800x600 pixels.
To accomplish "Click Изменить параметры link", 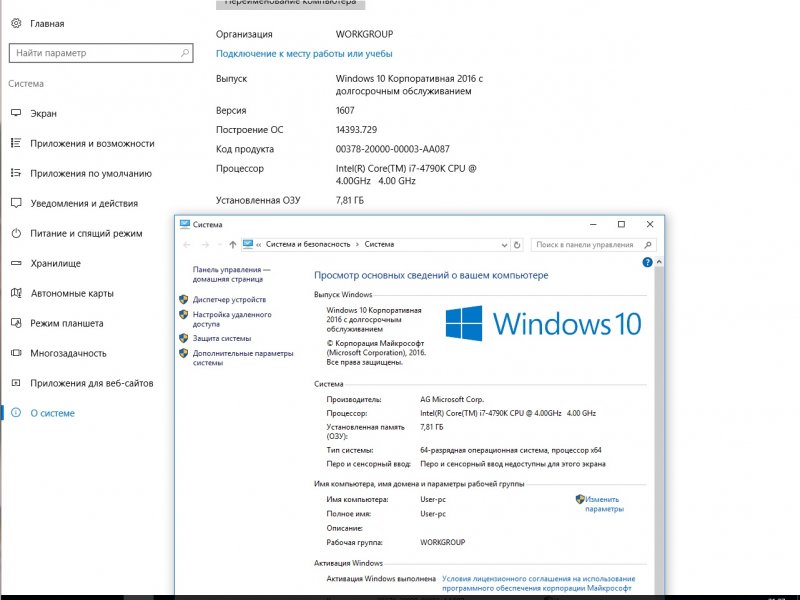I will [x=603, y=504].
